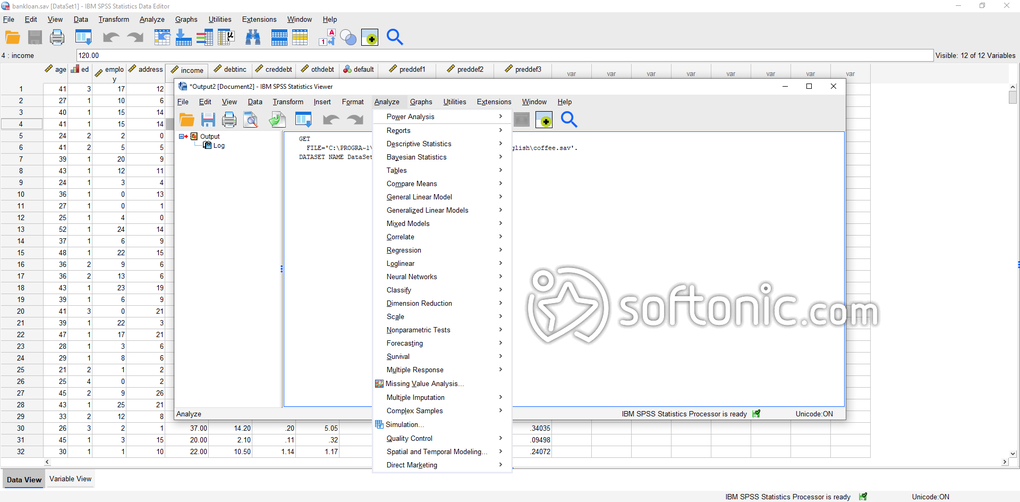Click the left arrow of horizontal scrollbar
The height and width of the screenshot is (502, 1020).
(47, 462)
